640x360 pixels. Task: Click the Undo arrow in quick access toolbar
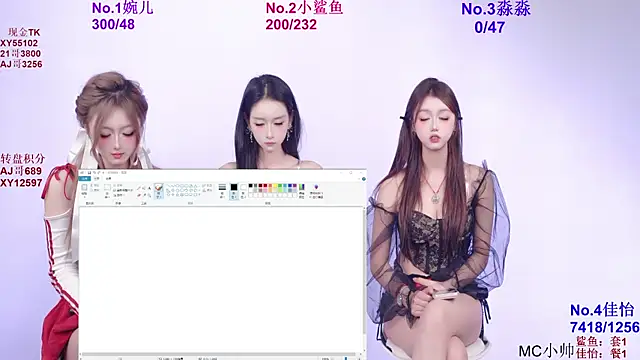click(94, 173)
